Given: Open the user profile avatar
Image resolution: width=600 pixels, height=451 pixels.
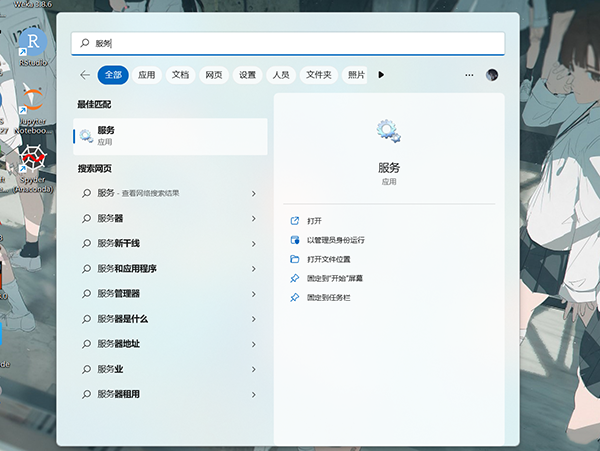Looking at the screenshot, I should pyautogui.click(x=492, y=75).
